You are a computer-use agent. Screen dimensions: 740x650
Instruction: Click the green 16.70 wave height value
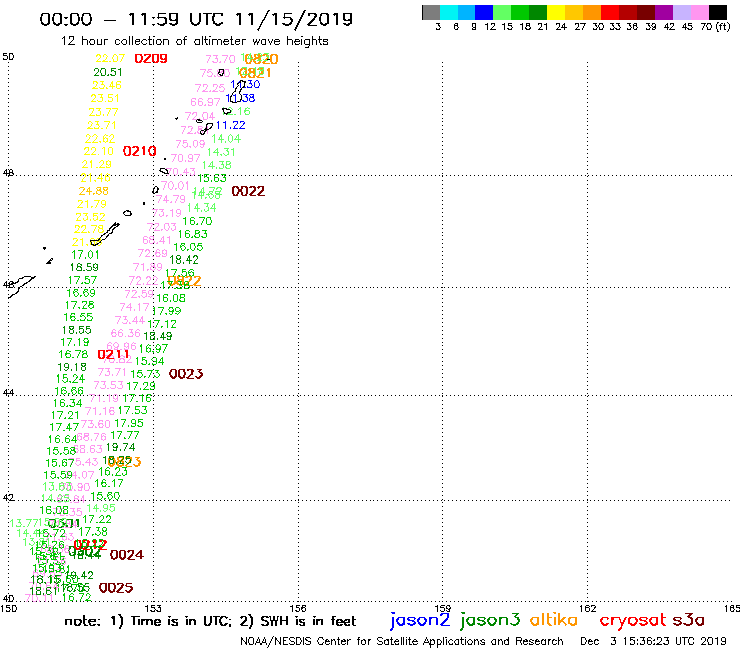pos(197,221)
